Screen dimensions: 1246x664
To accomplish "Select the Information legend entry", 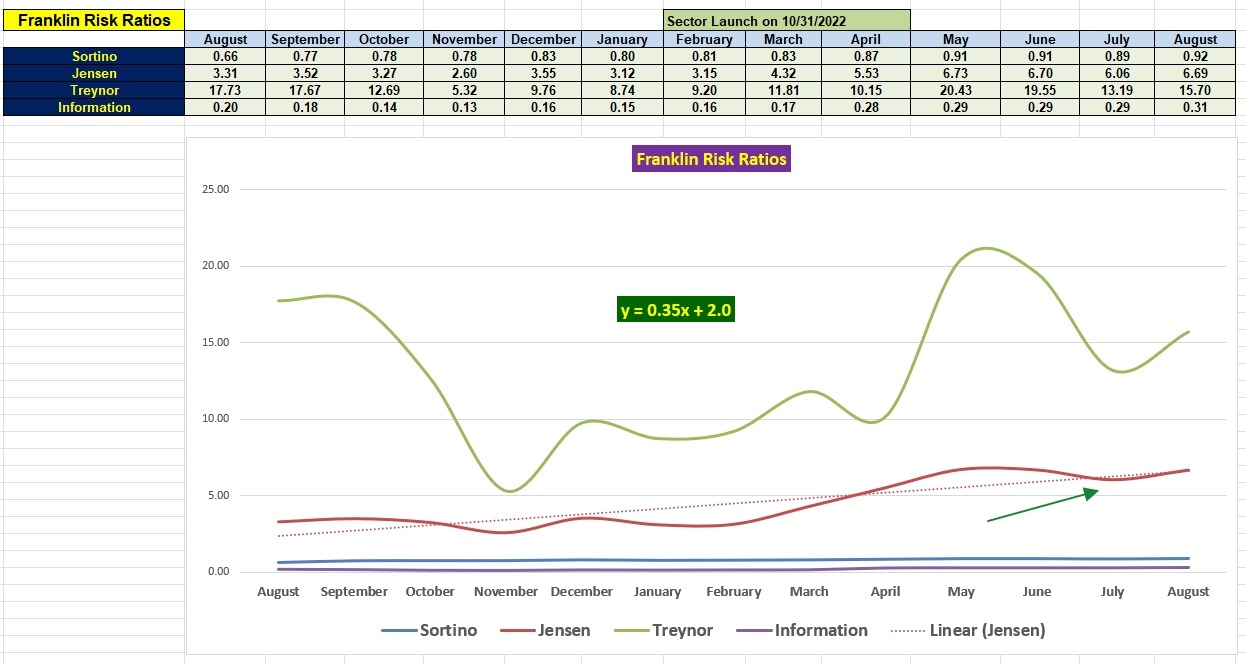I will 801,630.
